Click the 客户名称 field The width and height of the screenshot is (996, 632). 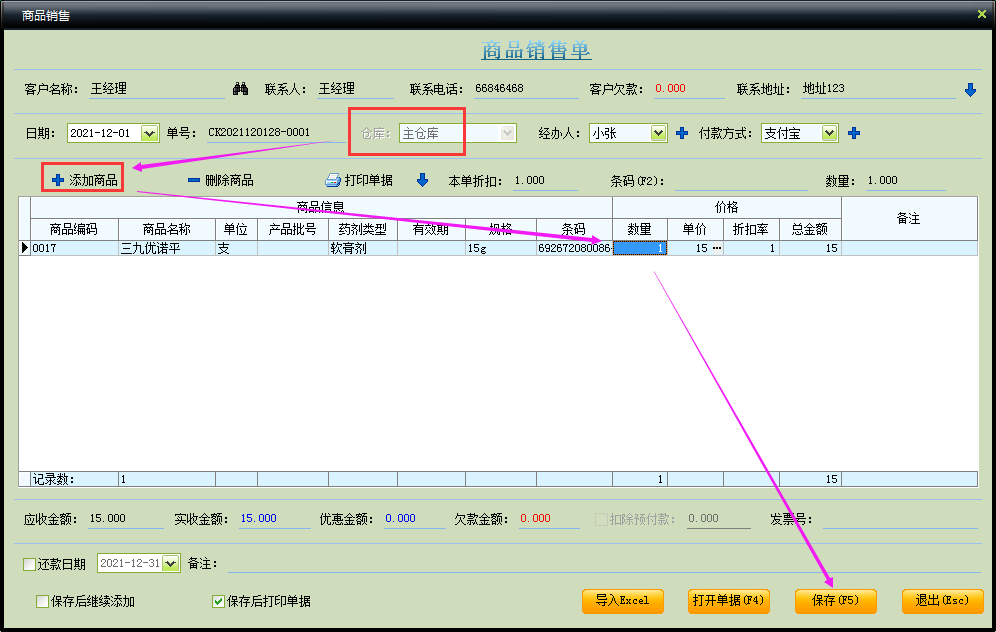pyautogui.click(x=156, y=89)
